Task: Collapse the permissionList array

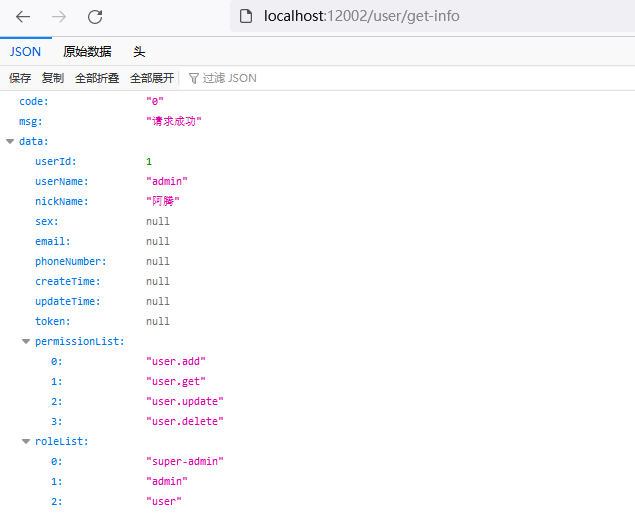Action: point(26,342)
